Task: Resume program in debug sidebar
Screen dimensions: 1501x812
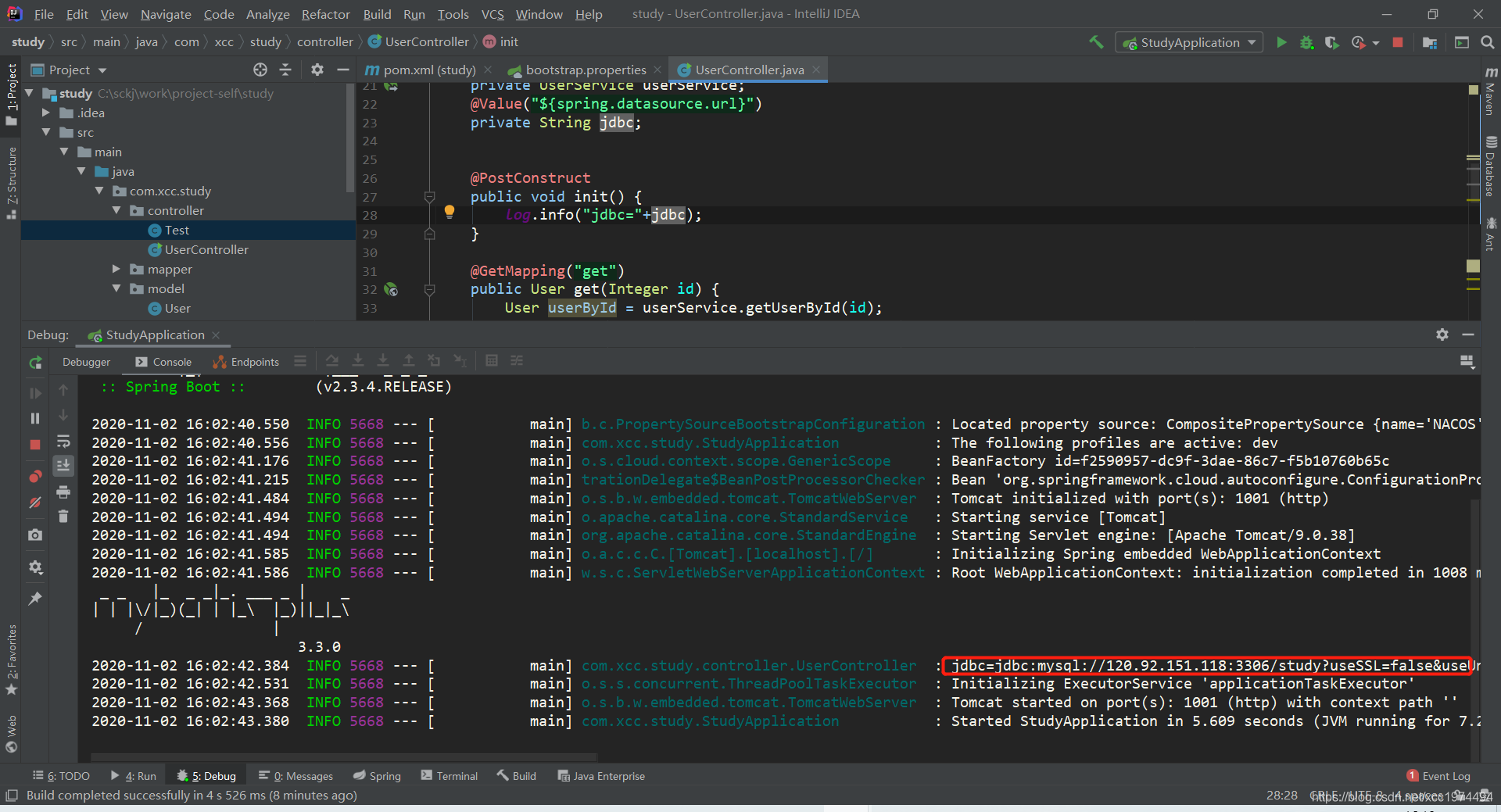Action: pyautogui.click(x=35, y=393)
